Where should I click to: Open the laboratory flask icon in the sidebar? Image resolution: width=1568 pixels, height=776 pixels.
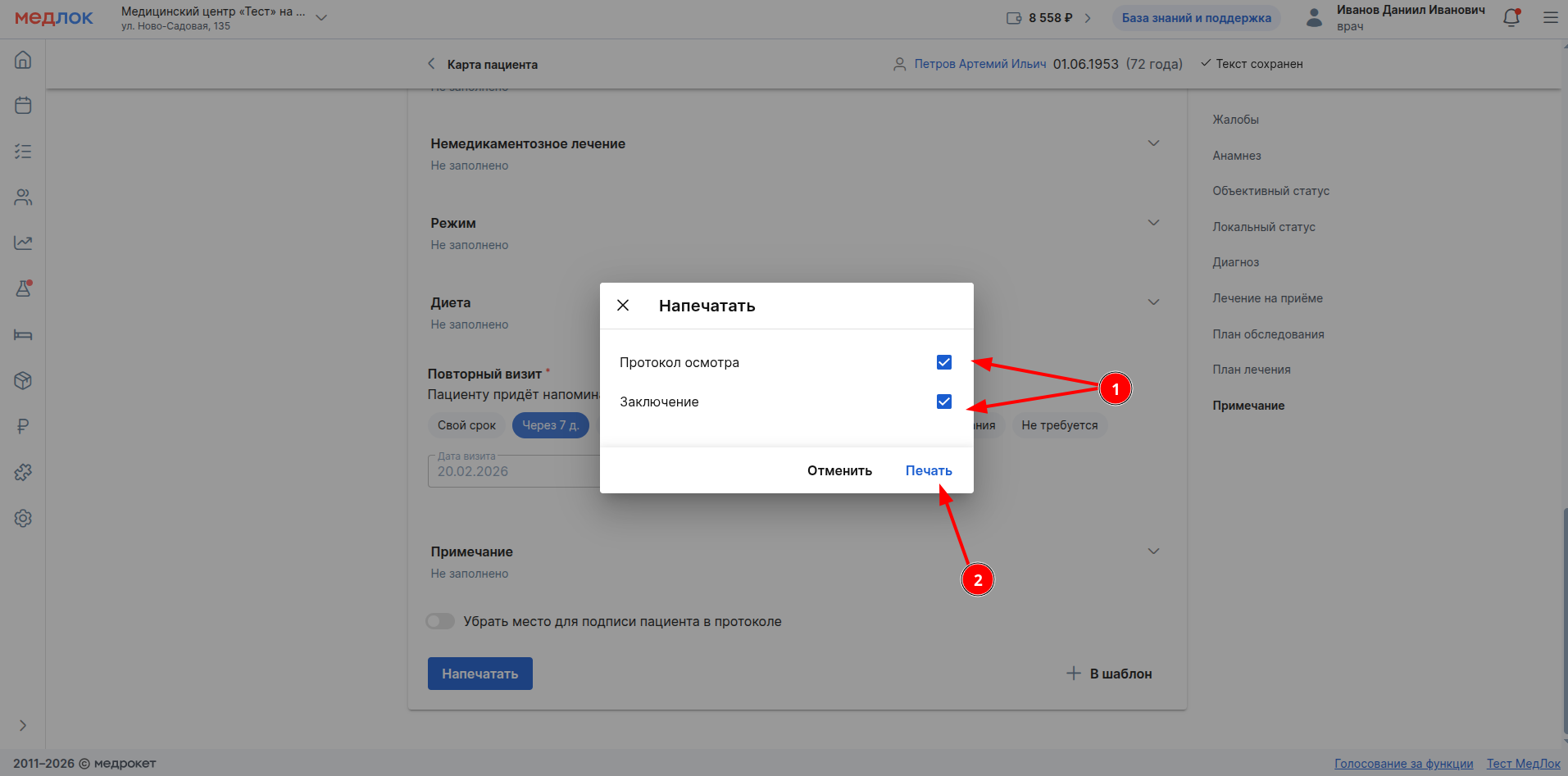[x=23, y=288]
